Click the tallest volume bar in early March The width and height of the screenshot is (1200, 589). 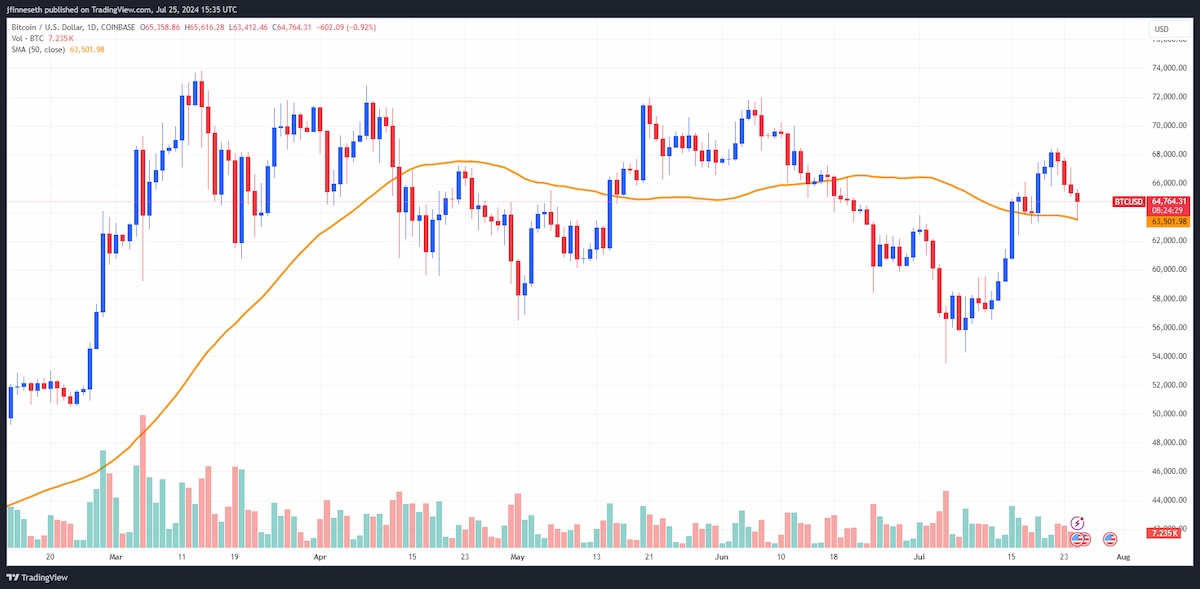click(143, 481)
